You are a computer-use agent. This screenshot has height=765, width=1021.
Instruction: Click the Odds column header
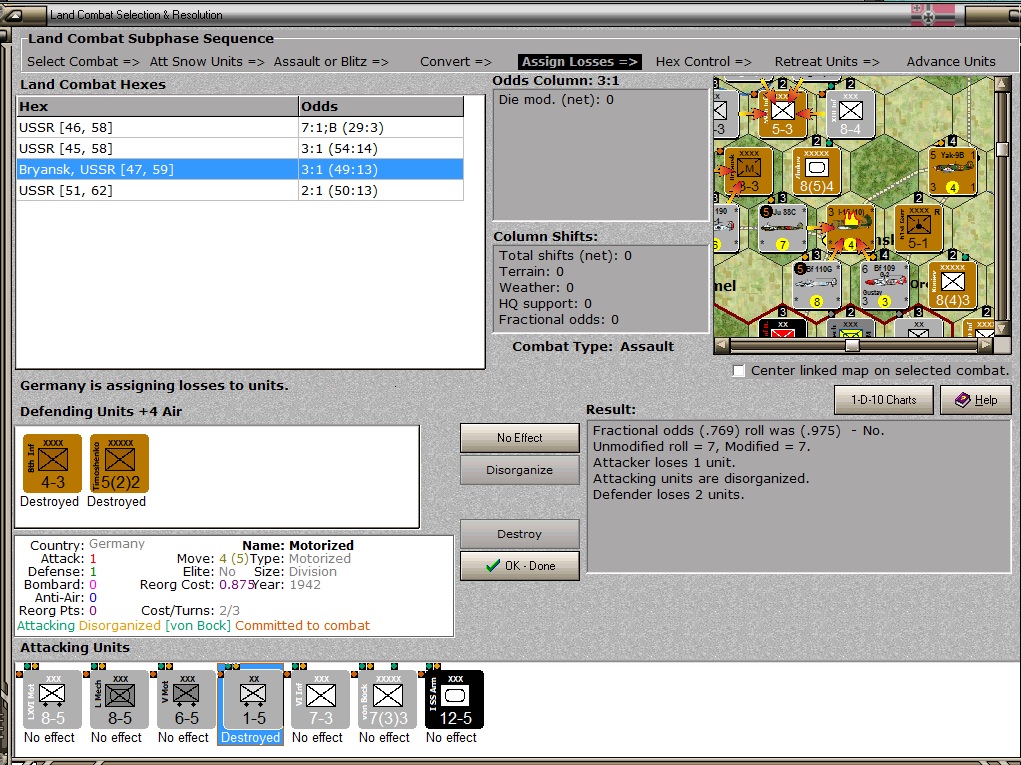pyautogui.click(x=381, y=106)
